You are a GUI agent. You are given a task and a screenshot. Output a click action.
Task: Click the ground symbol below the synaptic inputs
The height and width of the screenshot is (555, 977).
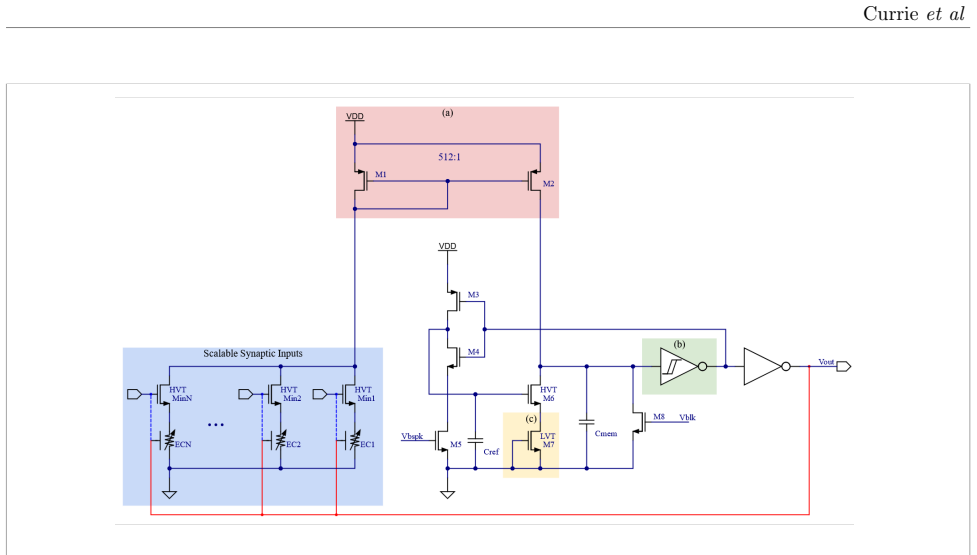pyautogui.click(x=169, y=495)
